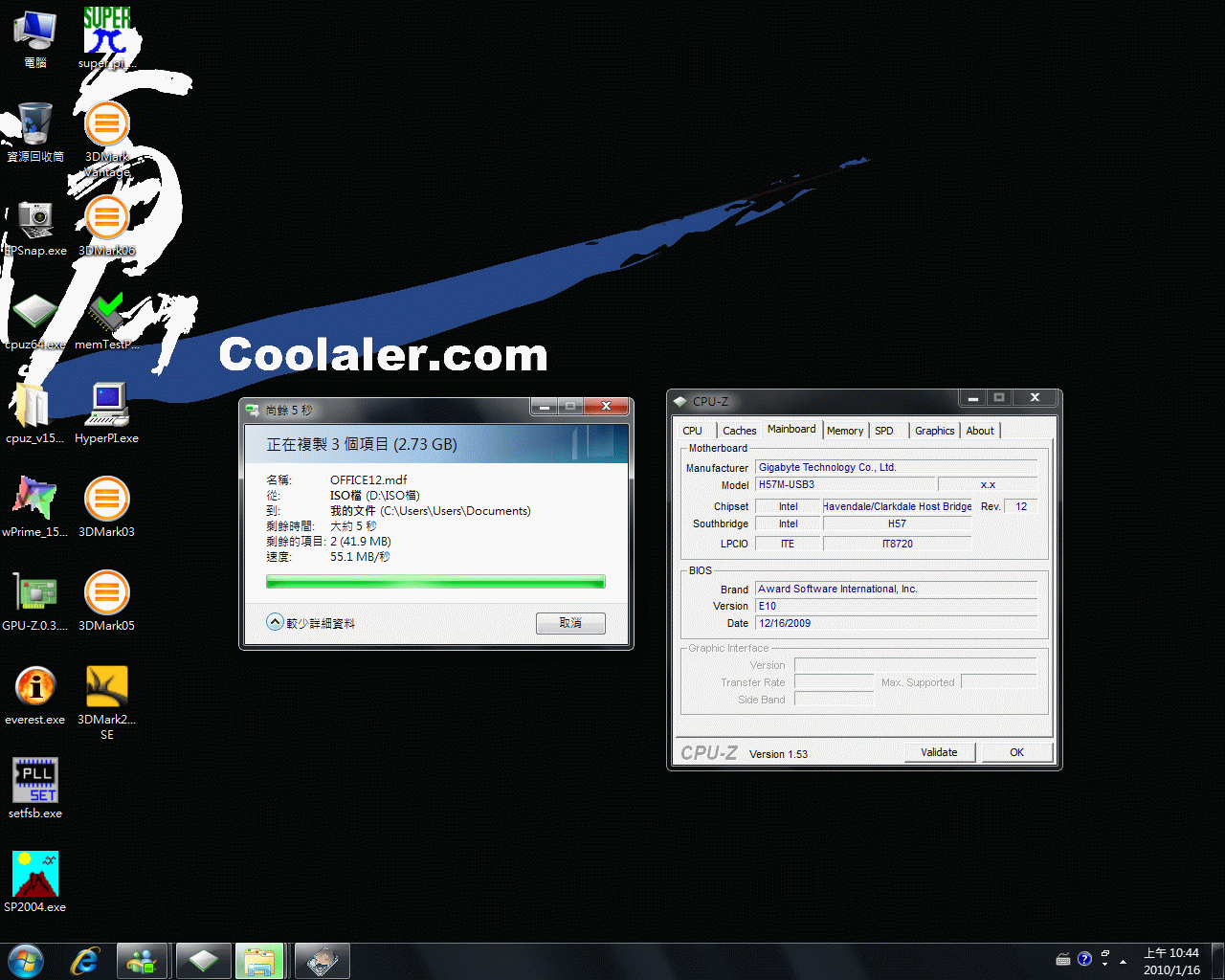Click the CPU-Z title bar icon

[680, 401]
